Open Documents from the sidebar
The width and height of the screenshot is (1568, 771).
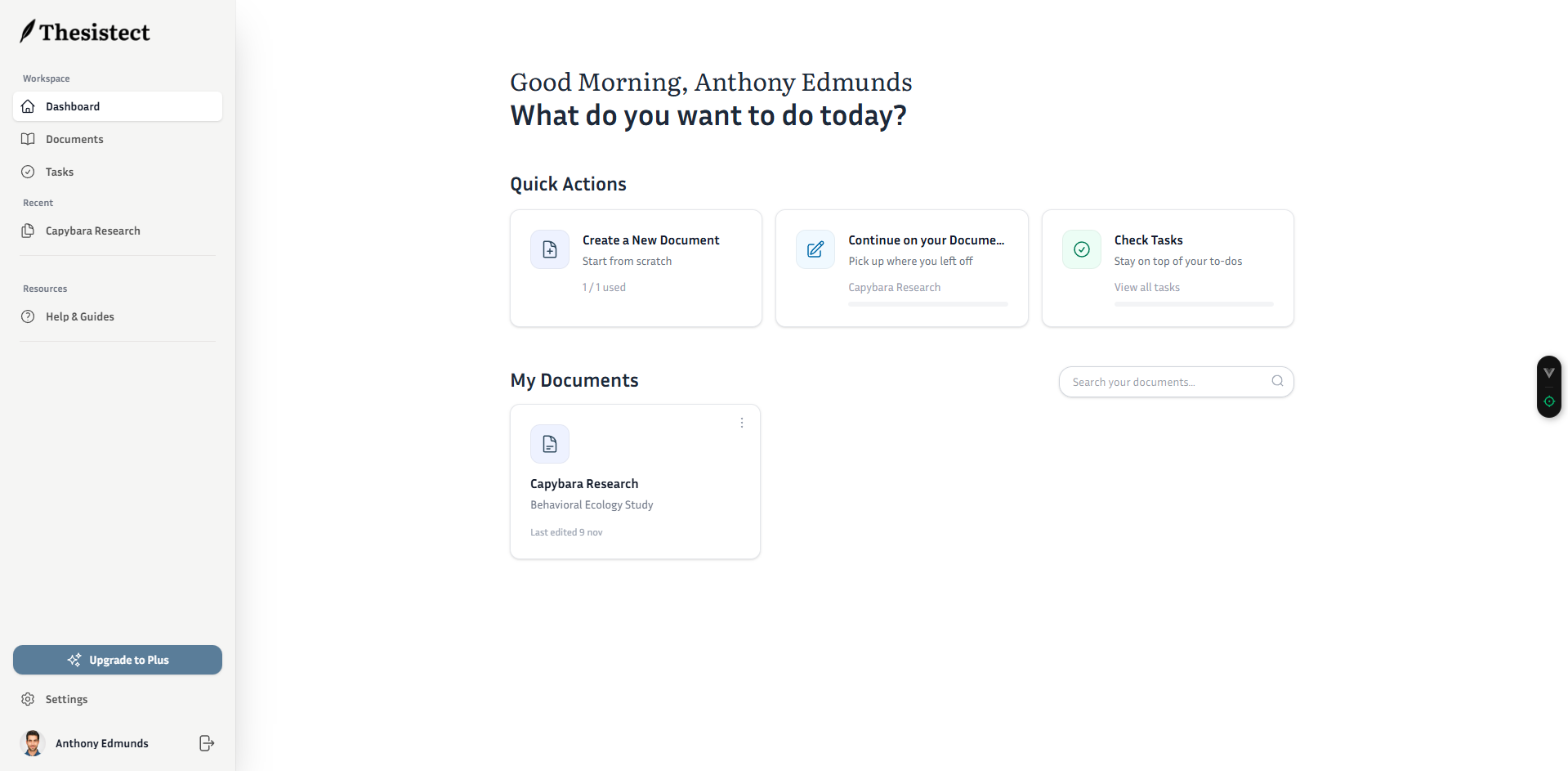(74, 139)
